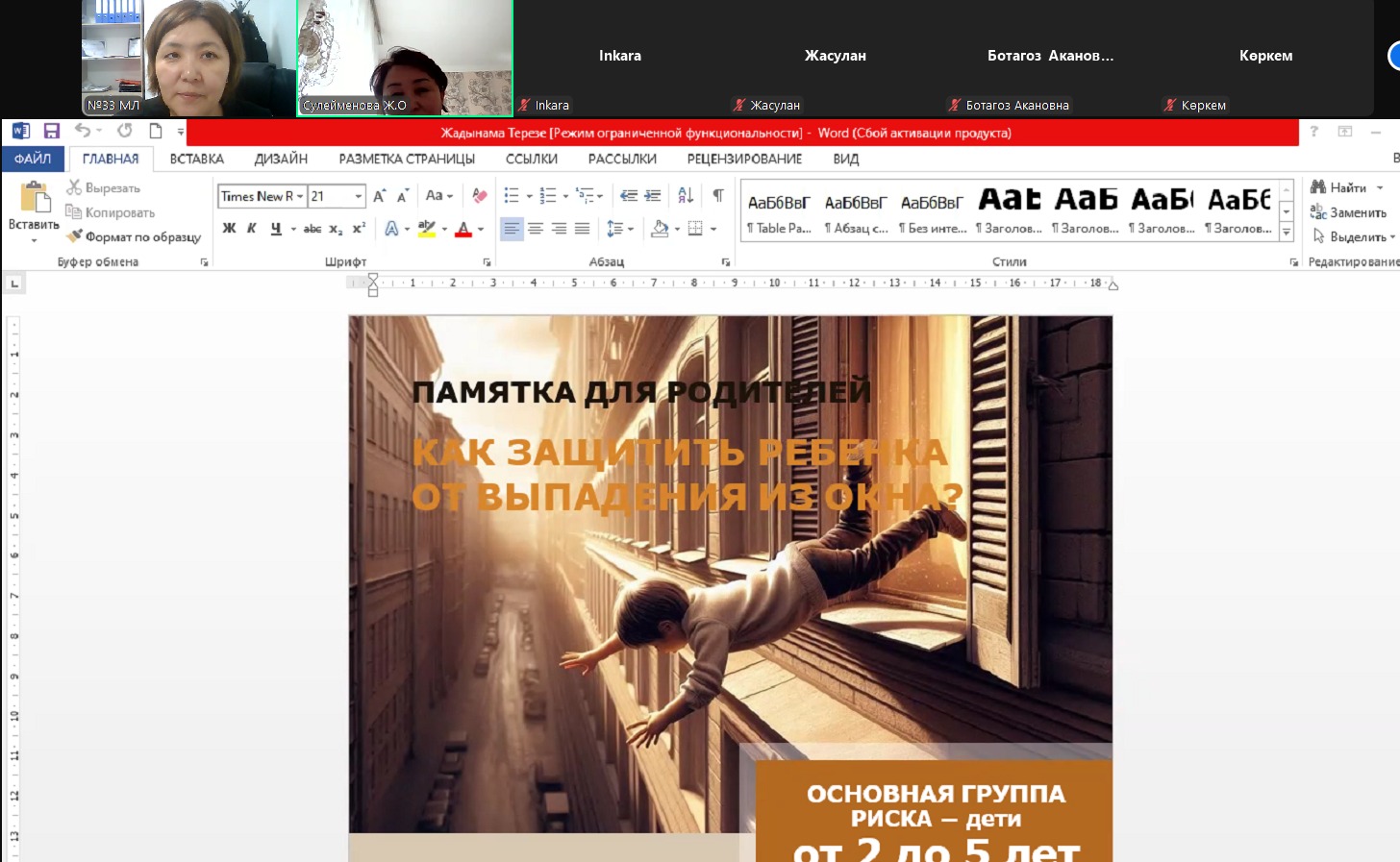Click the Заменить button
Screen dimensions: 1400x862
(1348, 212)
